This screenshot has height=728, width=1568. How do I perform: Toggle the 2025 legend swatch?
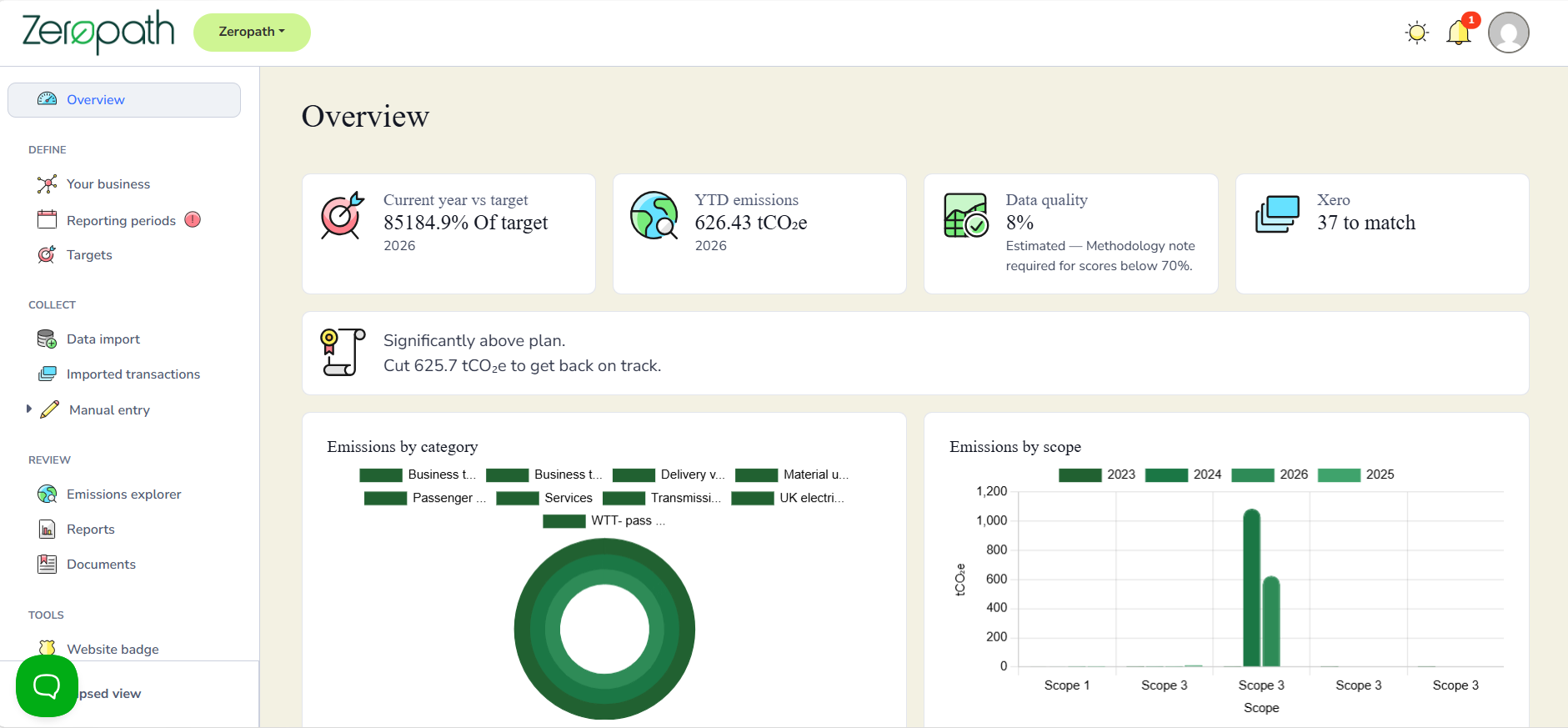(1339, 474)
